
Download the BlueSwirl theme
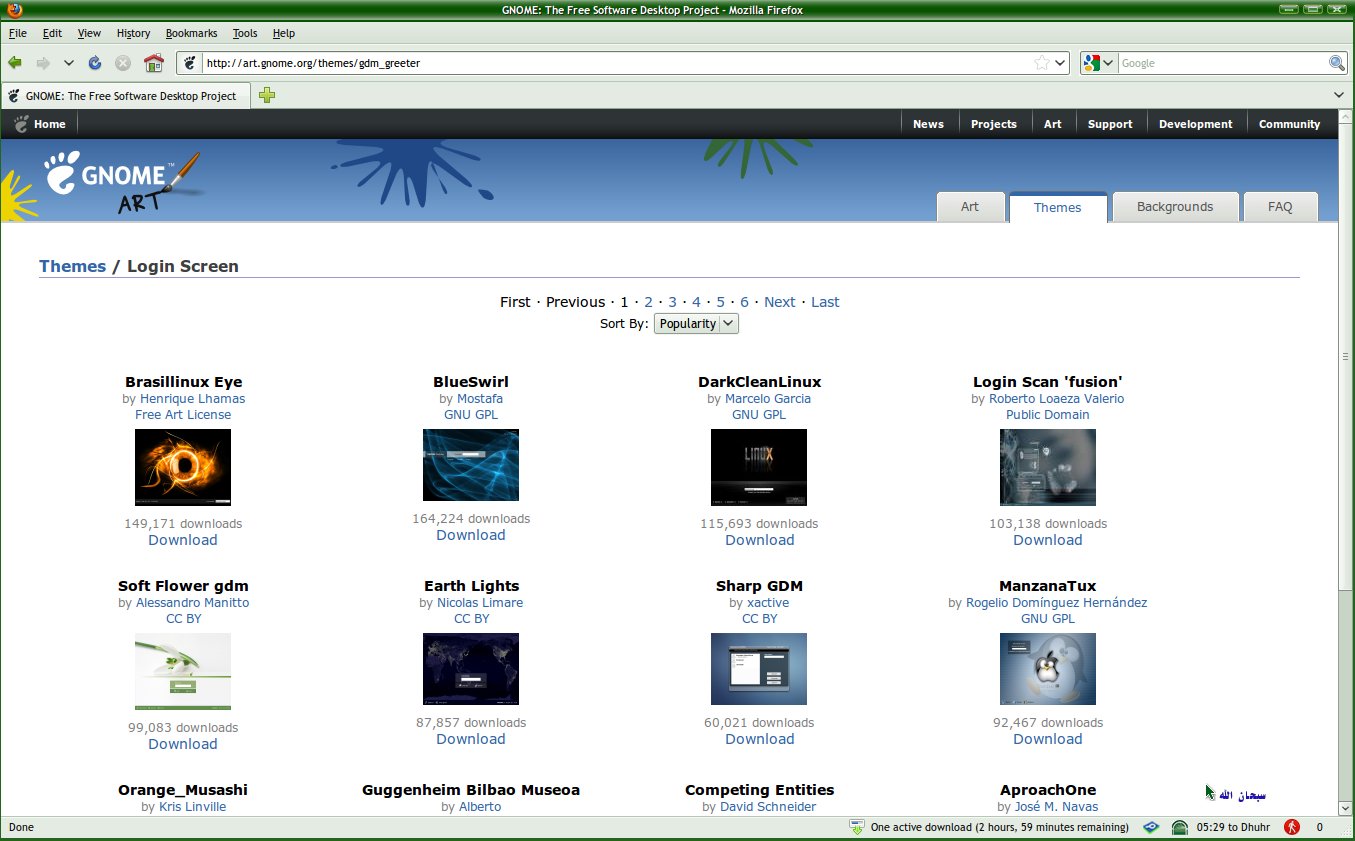pyautogui.click(x=471, y=535)
